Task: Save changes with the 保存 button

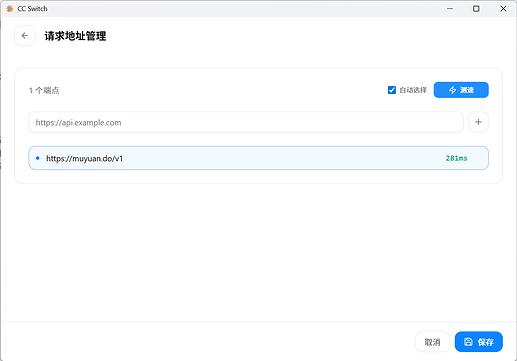Action: point(479,342)
